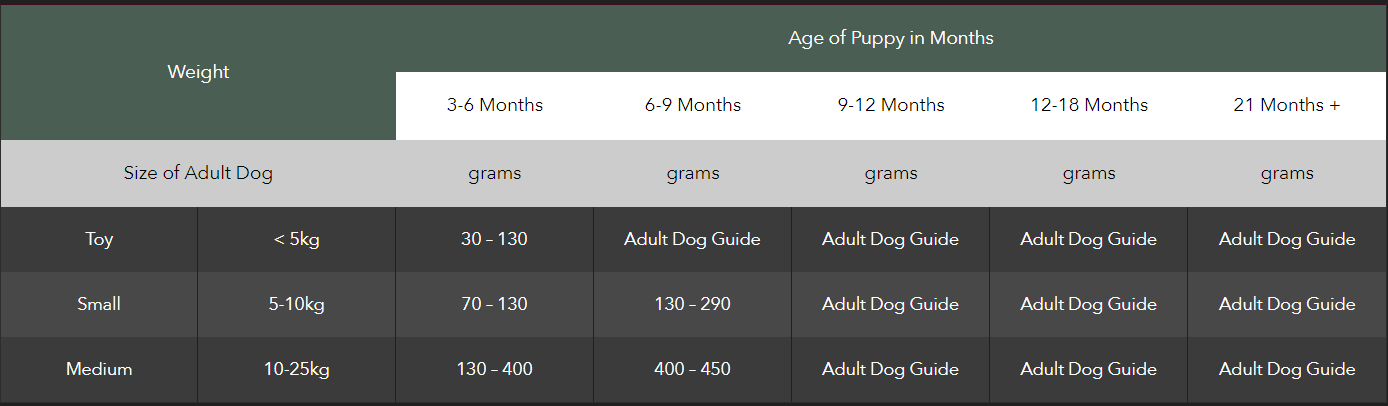This screenshot has height=406, width=1388.
Task: Click the 6-9 Months column header
Action: (x=693, y=105)
